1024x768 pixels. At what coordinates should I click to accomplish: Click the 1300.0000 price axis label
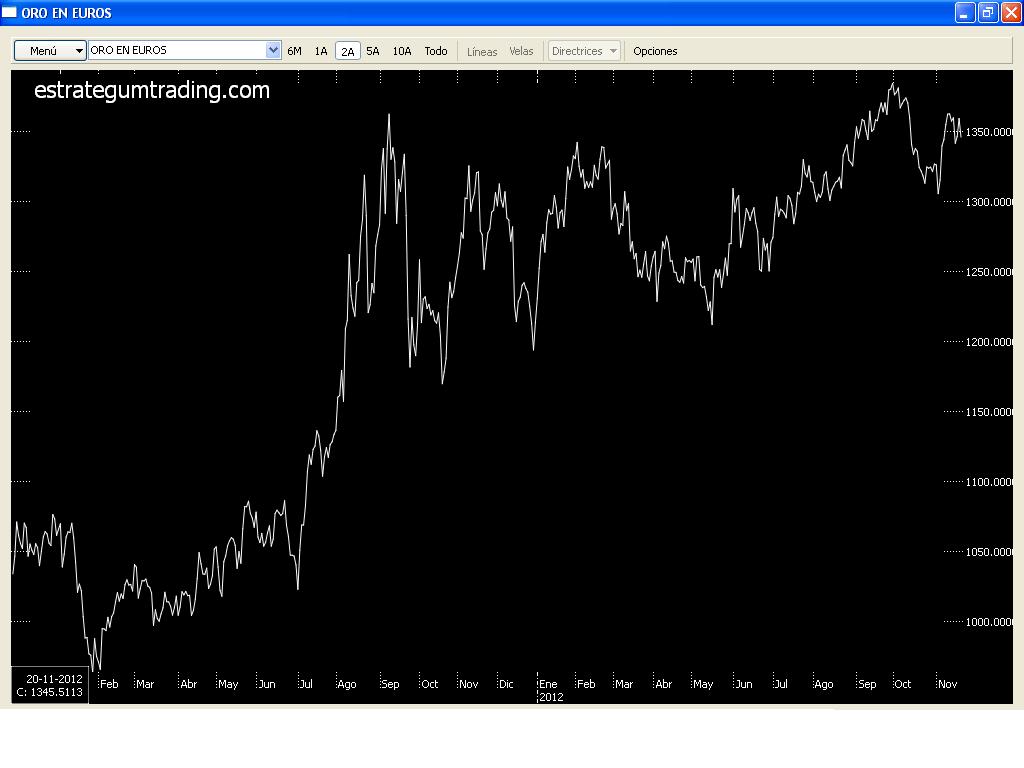pos(989,202)
